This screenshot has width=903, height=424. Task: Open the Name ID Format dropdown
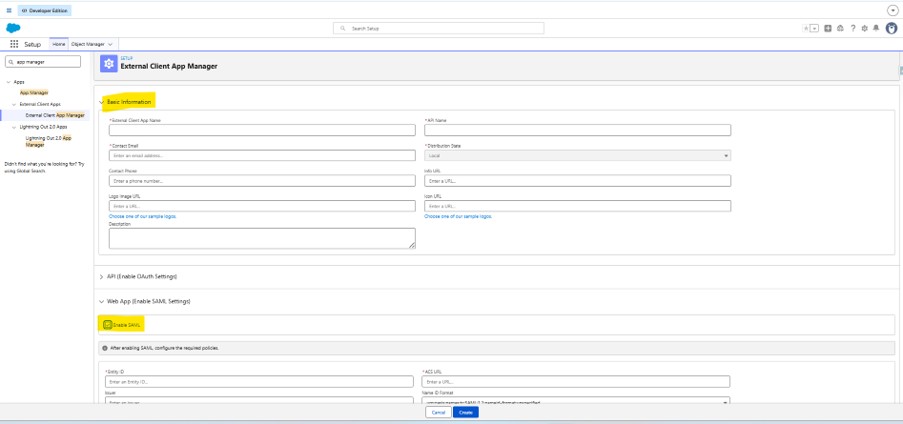click(576, 400)
